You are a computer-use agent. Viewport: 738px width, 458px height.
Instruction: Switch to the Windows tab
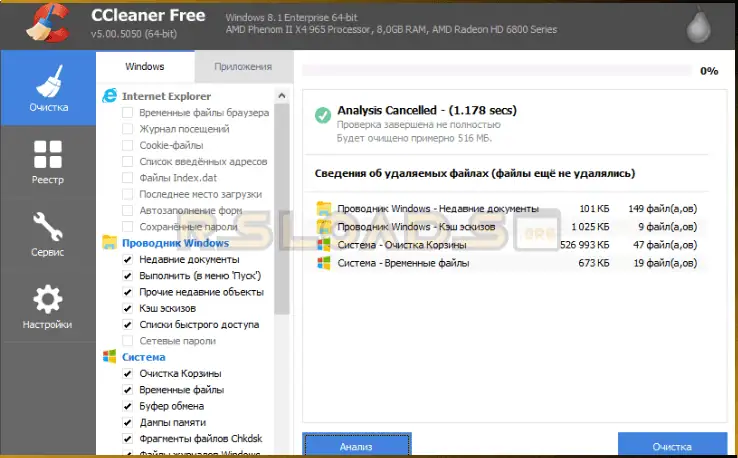144,66
